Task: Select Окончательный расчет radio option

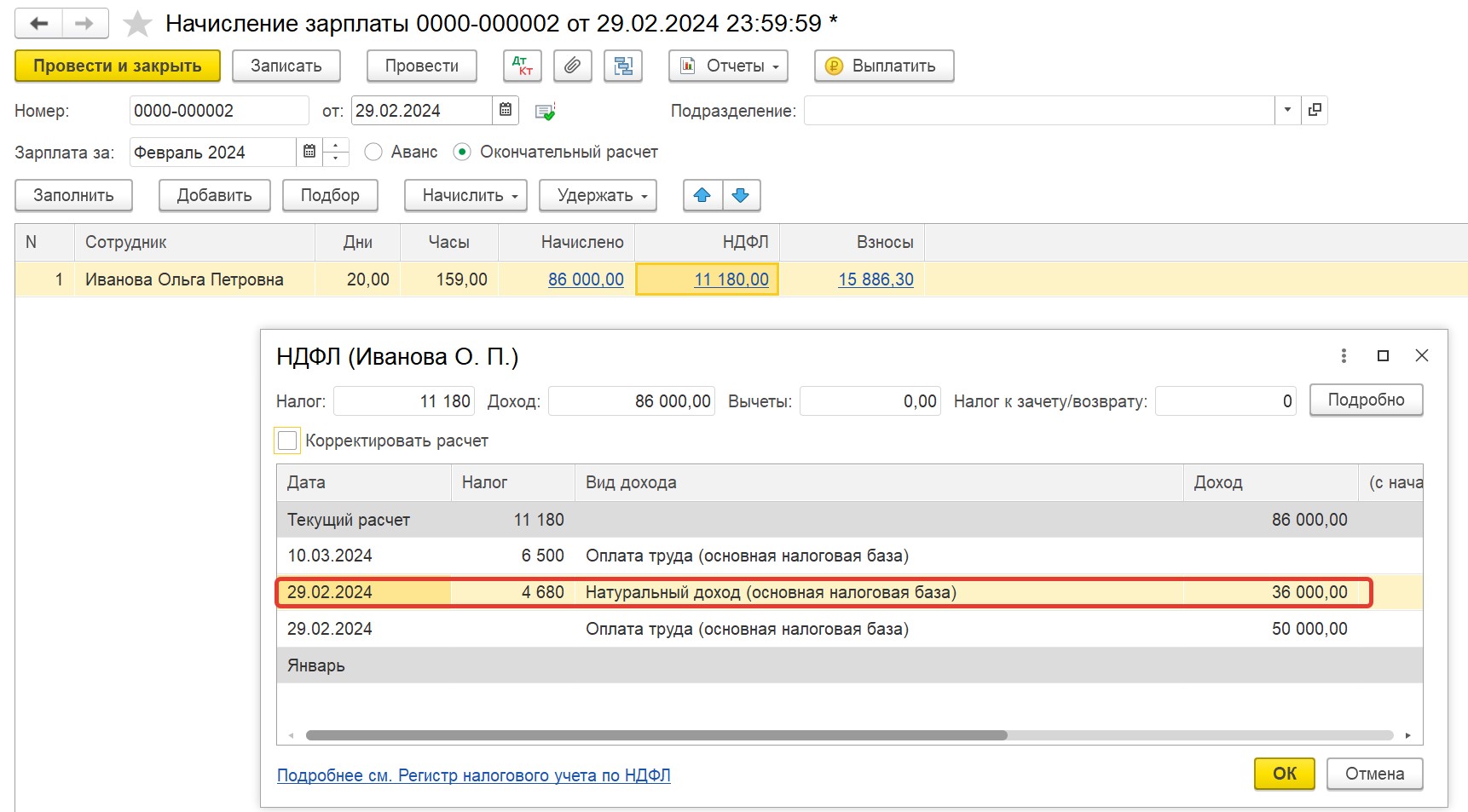Action: point(462,152)
